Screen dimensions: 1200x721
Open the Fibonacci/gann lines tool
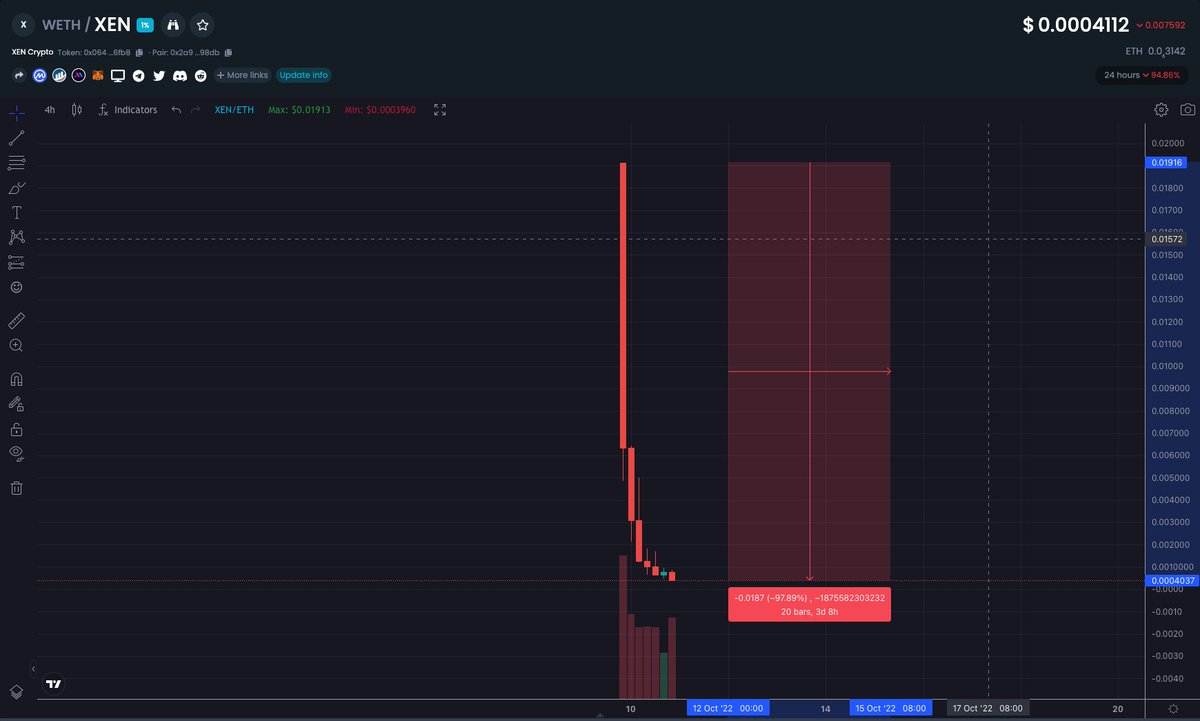pos(16,162)
